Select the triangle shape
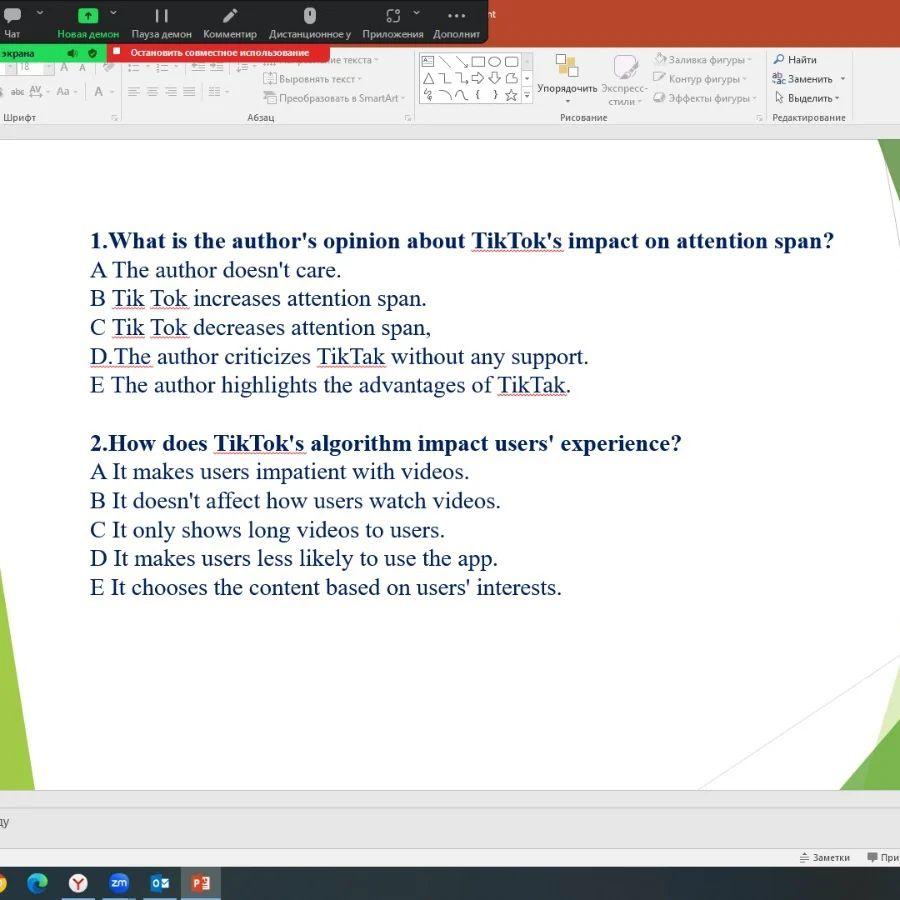 pos(428,78)
